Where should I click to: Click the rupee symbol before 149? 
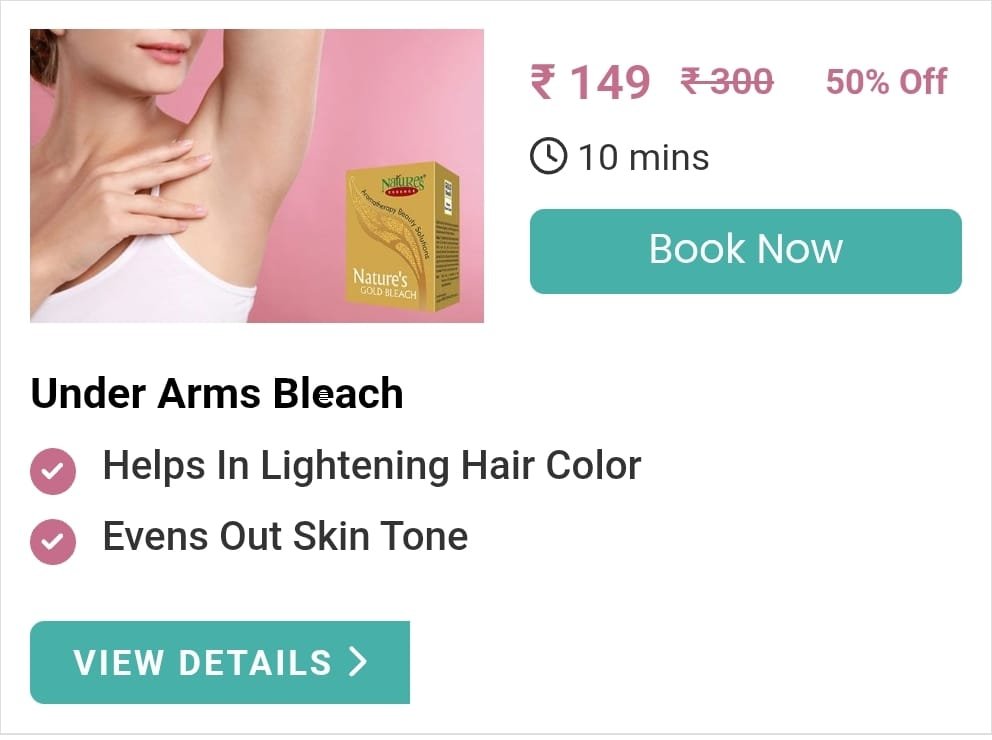pyautogui.click(x=543, y=82)
